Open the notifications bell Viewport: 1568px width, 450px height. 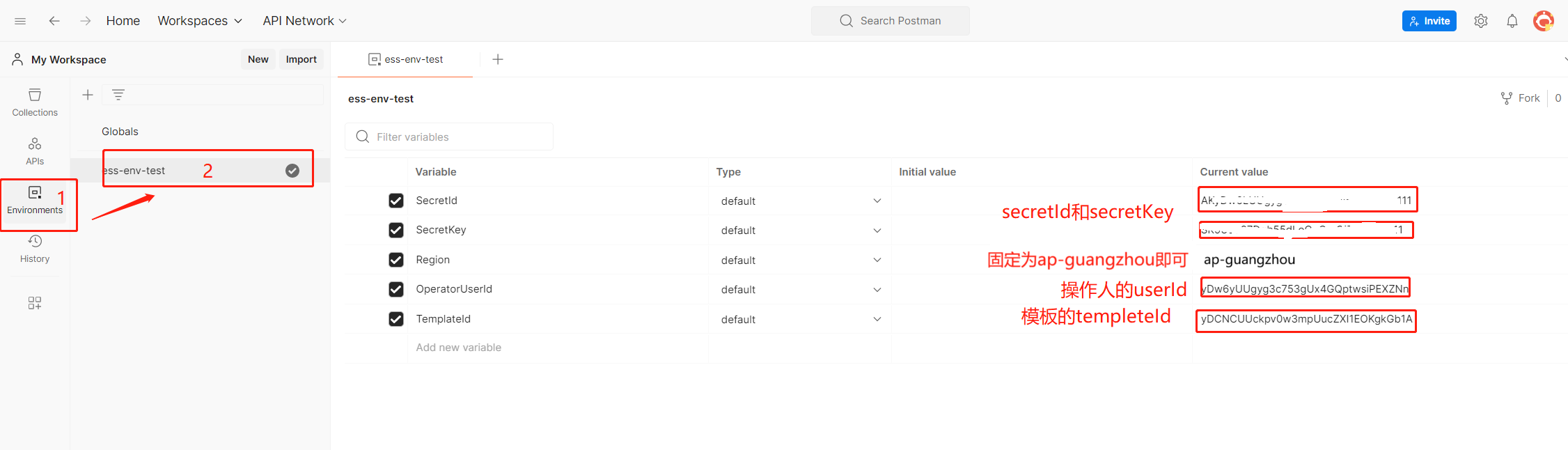pyautogui.click(x=1512, y=21)
